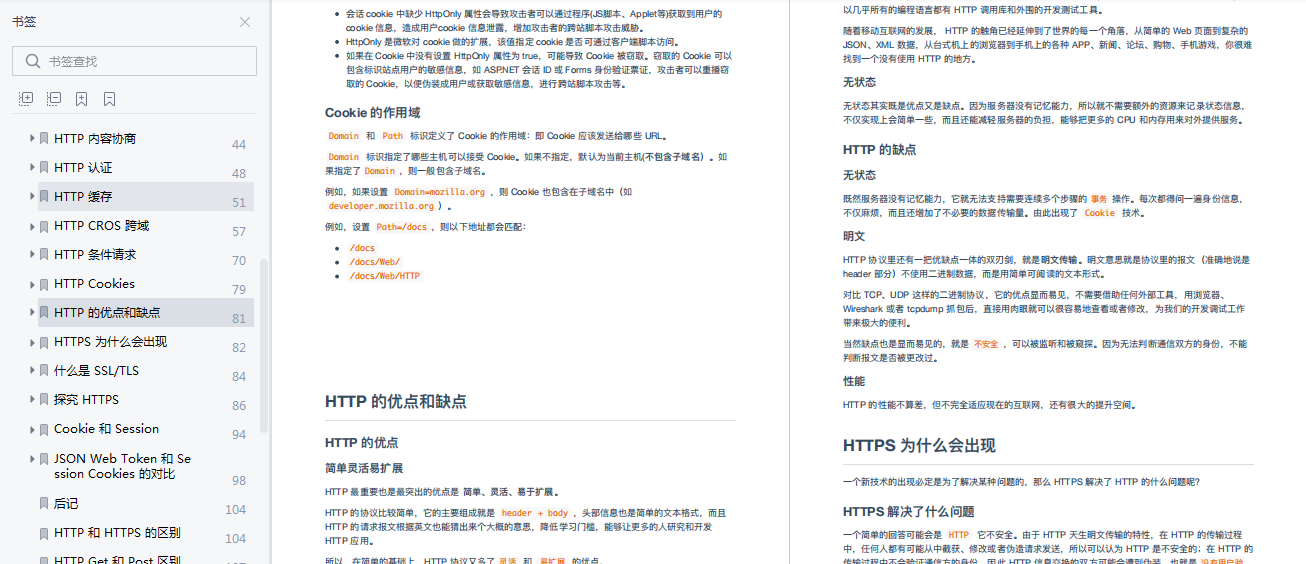The width and height of the screenshot is (1306, 564).
Task: Expand the HTTP CROS 跨域 bookmark
Action: click(x=32, y=225)
